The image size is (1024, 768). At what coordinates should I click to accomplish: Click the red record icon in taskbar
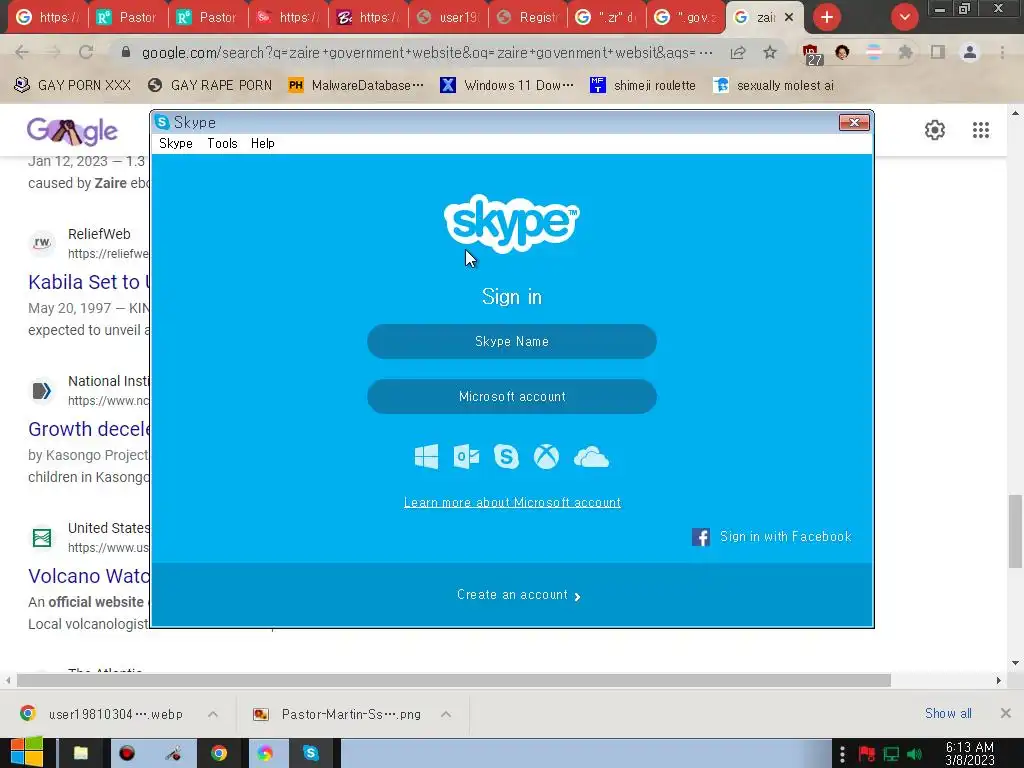127,754
